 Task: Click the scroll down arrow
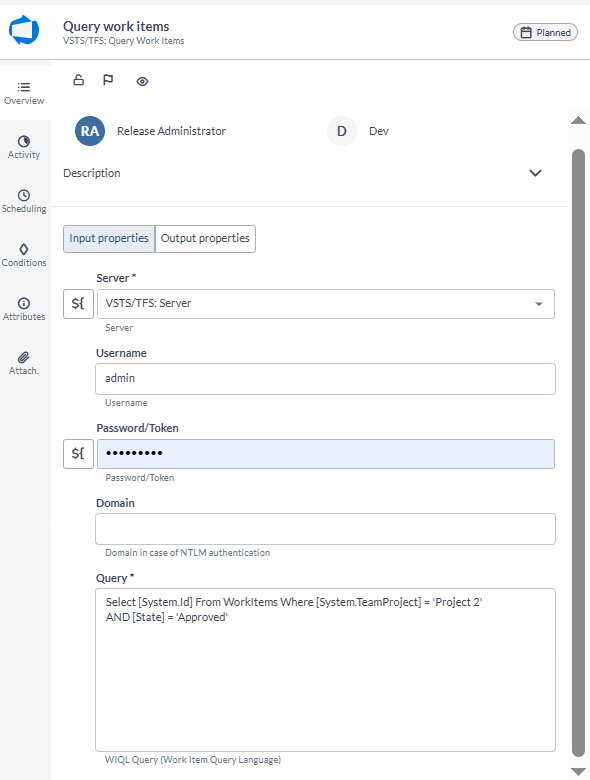coord(578,772)
